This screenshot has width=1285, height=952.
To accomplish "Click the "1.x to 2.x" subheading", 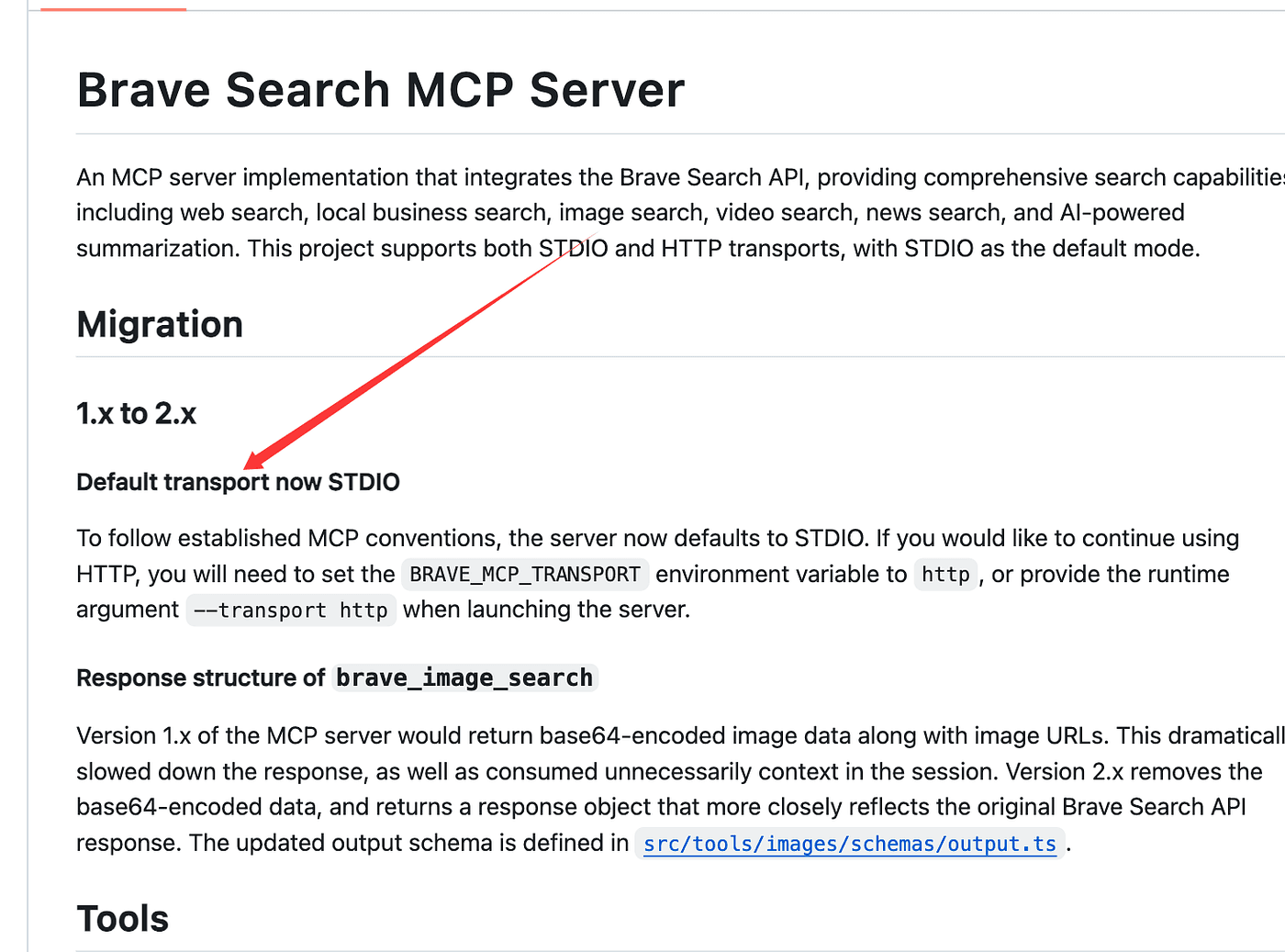I will pos(136,413).
